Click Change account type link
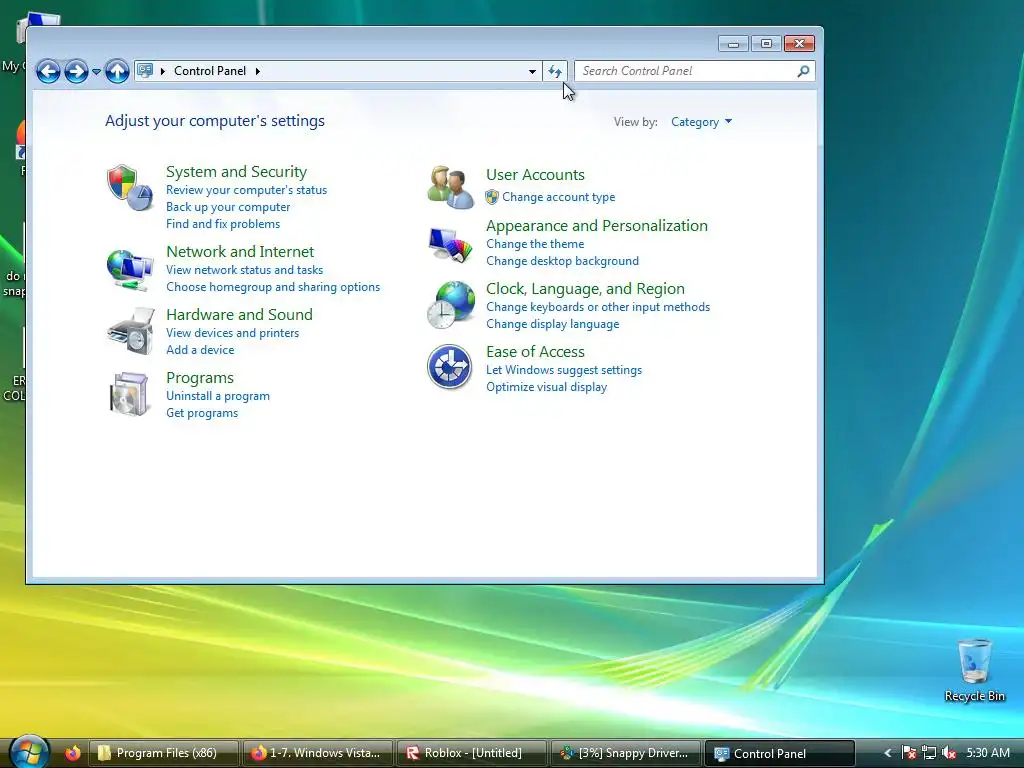 click(x=558, y=197)
